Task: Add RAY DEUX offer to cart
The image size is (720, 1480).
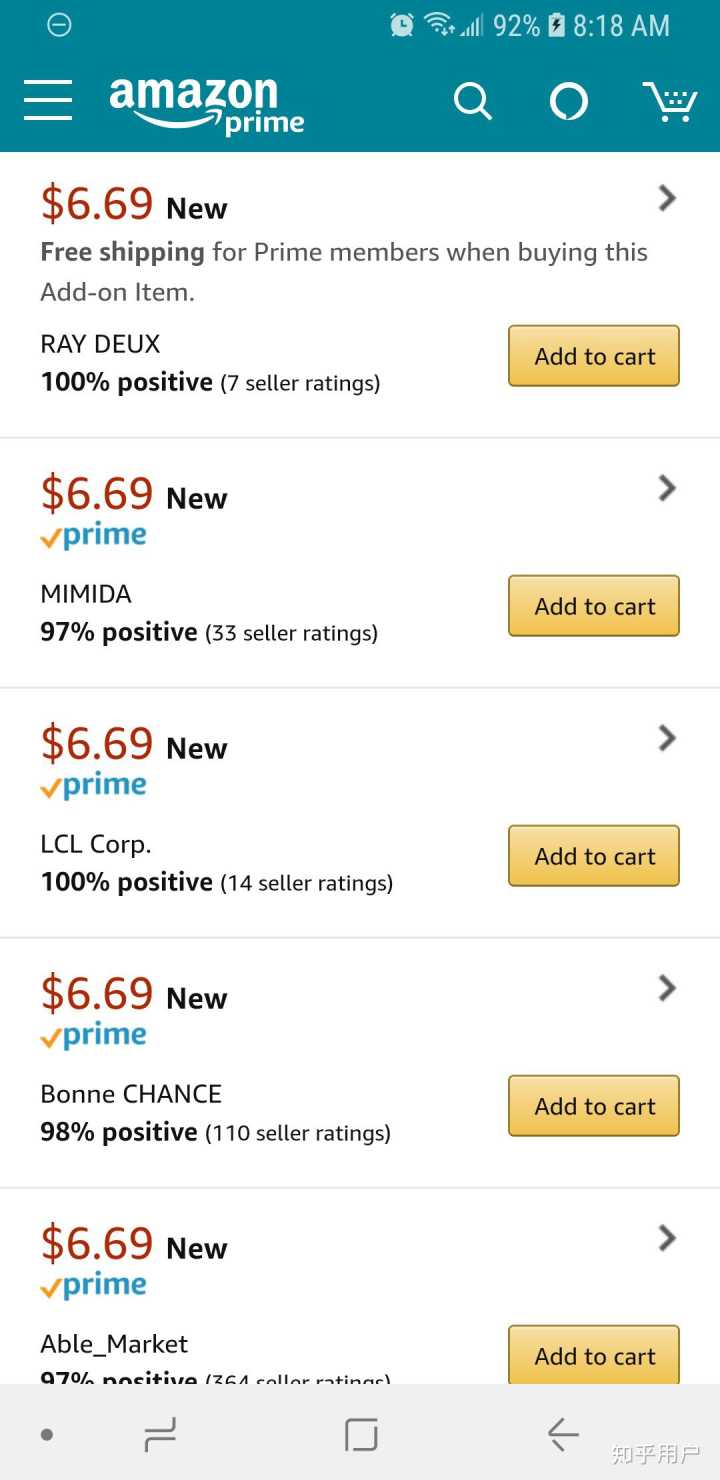Action: click(x=594, y=356)
